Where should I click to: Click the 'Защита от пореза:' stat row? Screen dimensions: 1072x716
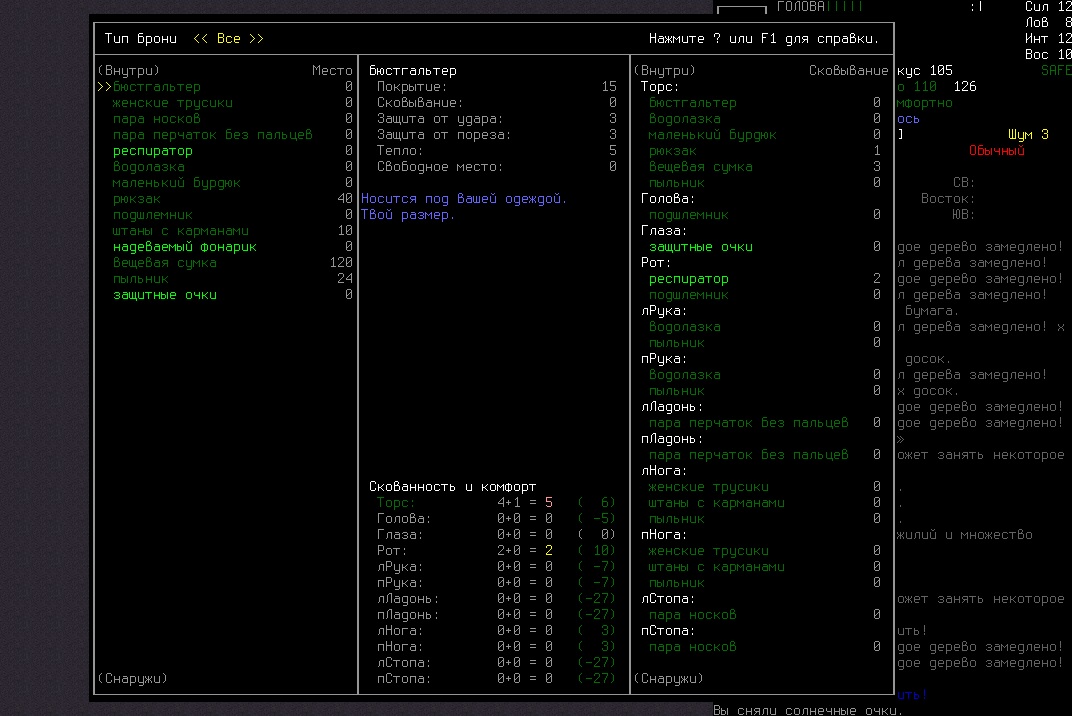click(x=496, y=135)
